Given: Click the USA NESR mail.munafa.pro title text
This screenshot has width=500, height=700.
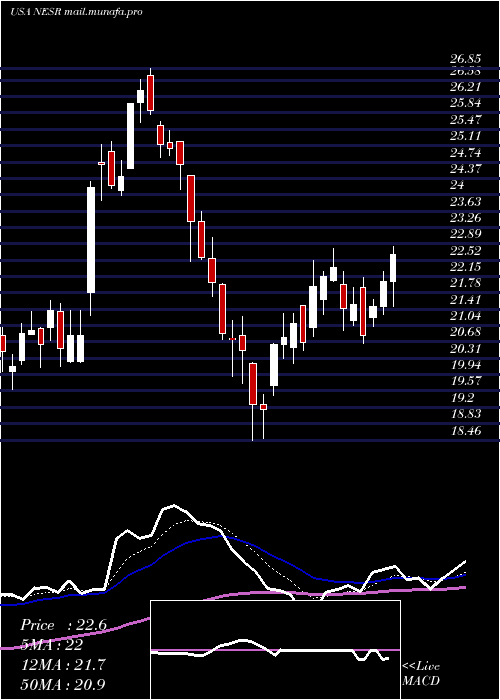Looking at the screenshot, I should (x=76, y=12).
